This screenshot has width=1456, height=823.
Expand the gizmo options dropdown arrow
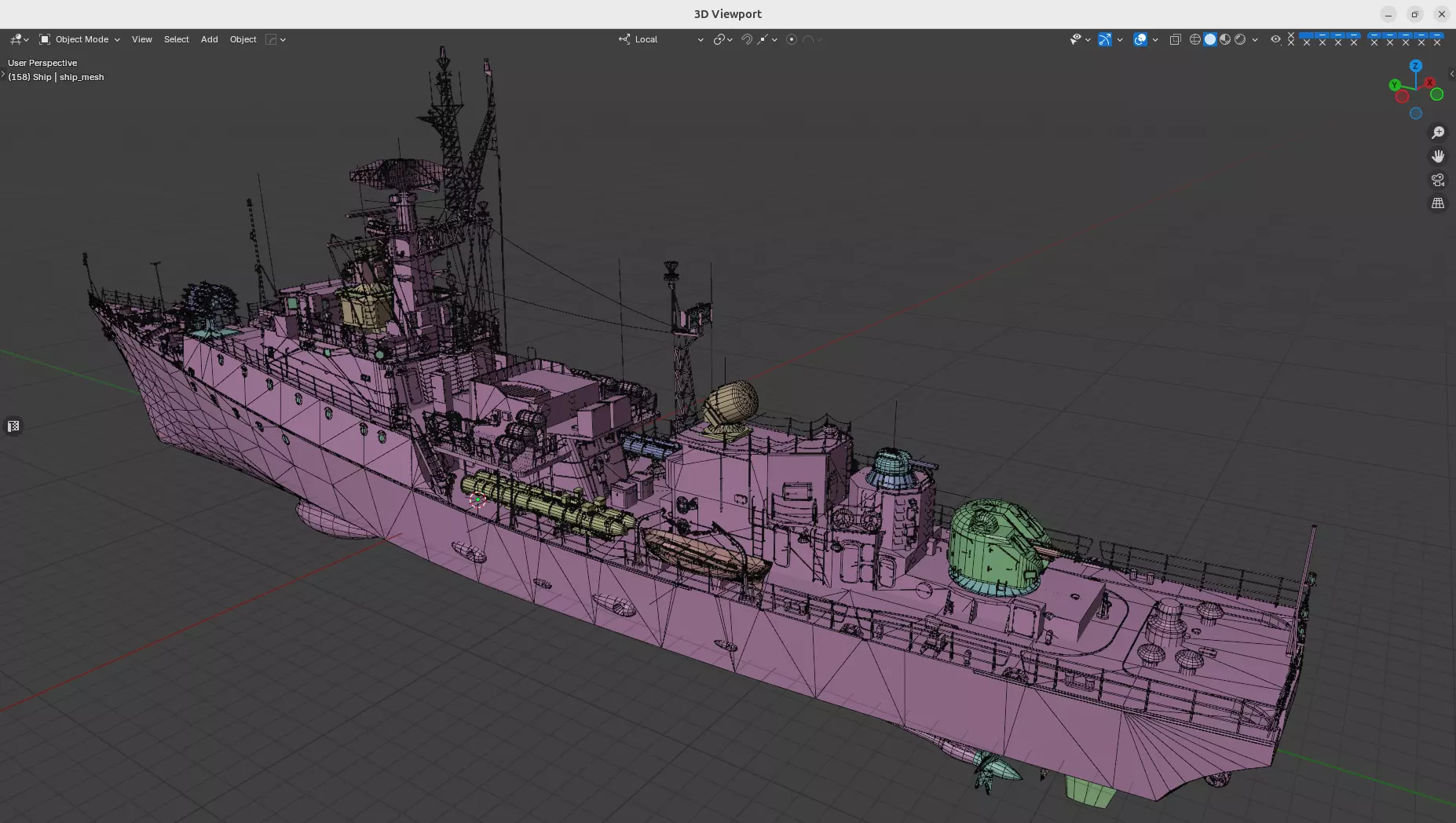coord(1120,39)
